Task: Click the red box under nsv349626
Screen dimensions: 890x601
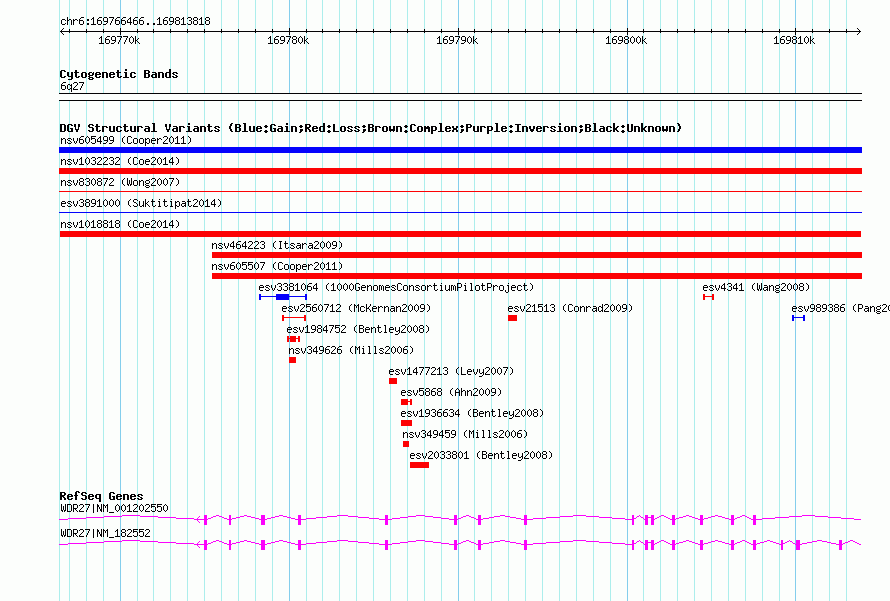Action: [292, 360]
